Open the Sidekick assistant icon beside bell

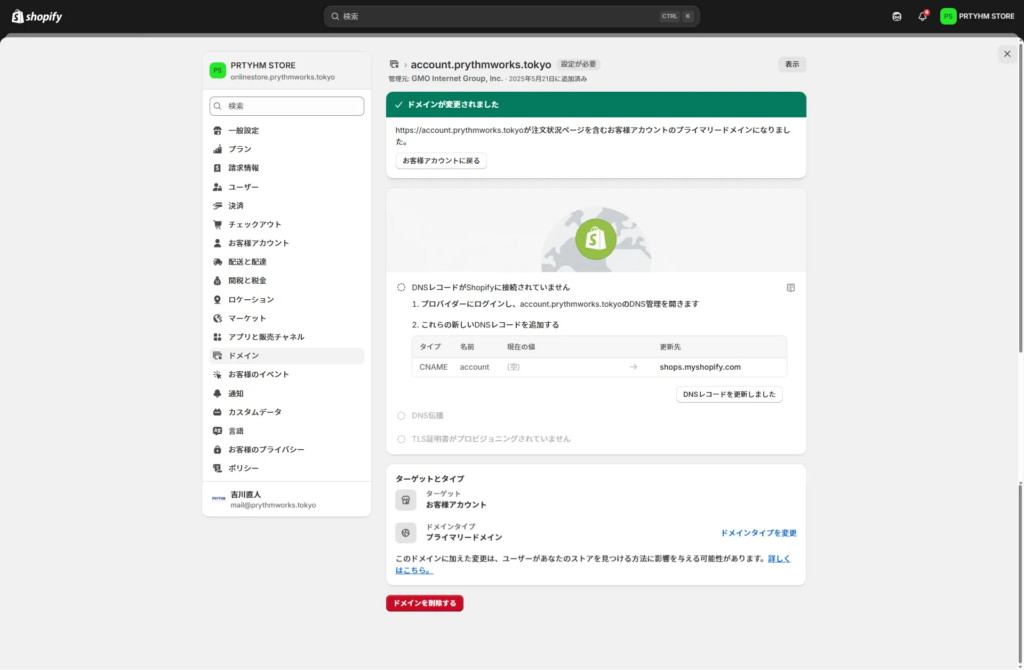897,16
